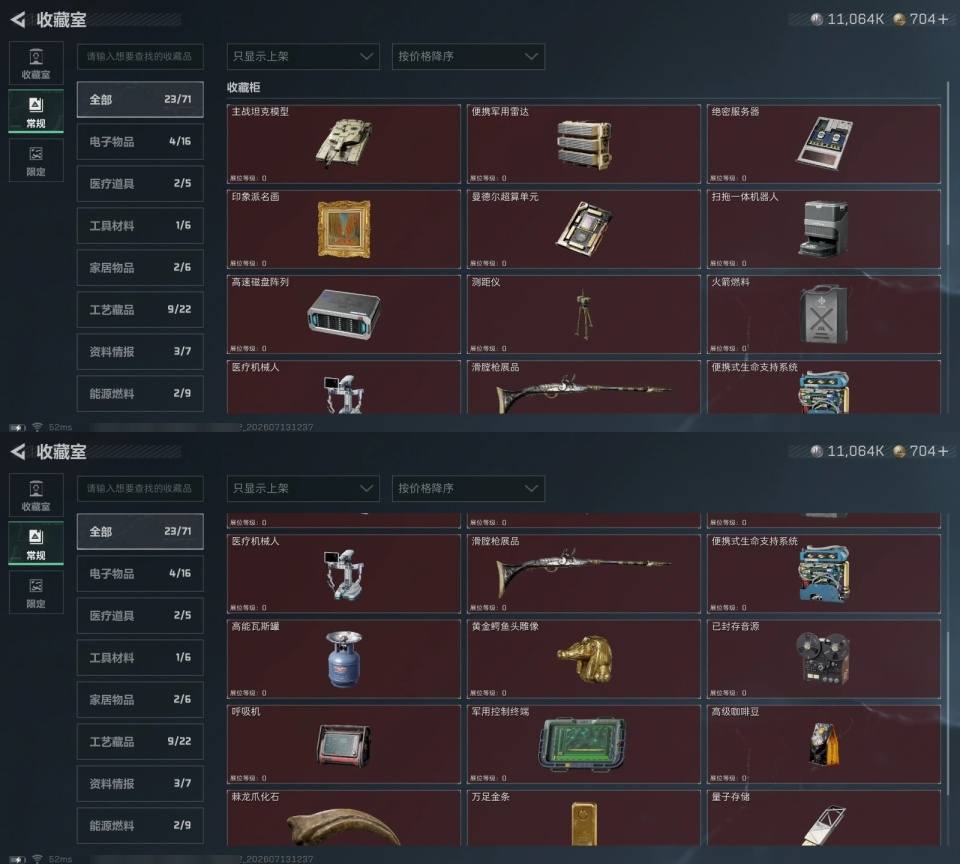Switch to 收藏室 tab in upper screenshot

36,64
